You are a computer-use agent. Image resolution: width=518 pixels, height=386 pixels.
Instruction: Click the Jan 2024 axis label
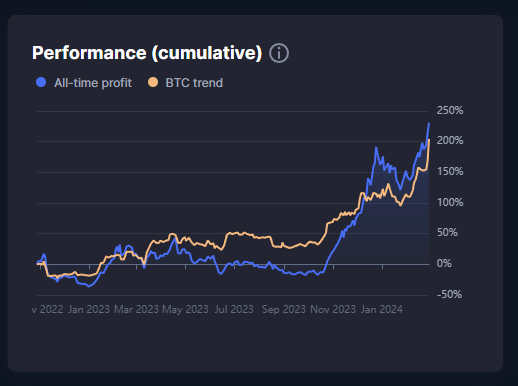click(382, 310)
